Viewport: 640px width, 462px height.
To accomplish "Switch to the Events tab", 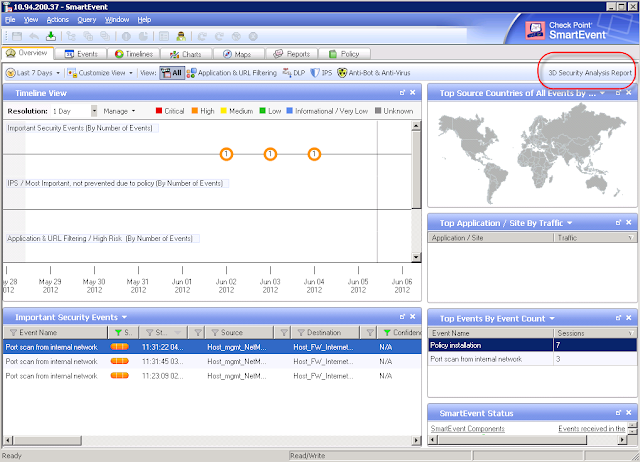I will pos(82,54).
